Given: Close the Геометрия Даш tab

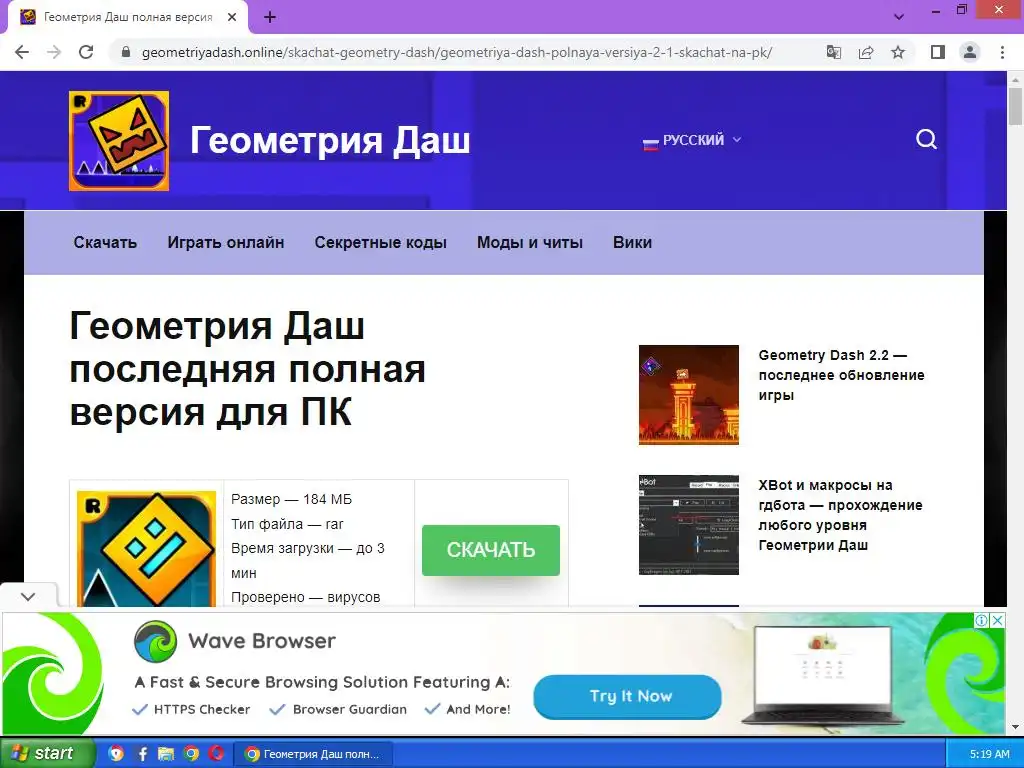Looking at the screenshot, I should coord(232,18).
